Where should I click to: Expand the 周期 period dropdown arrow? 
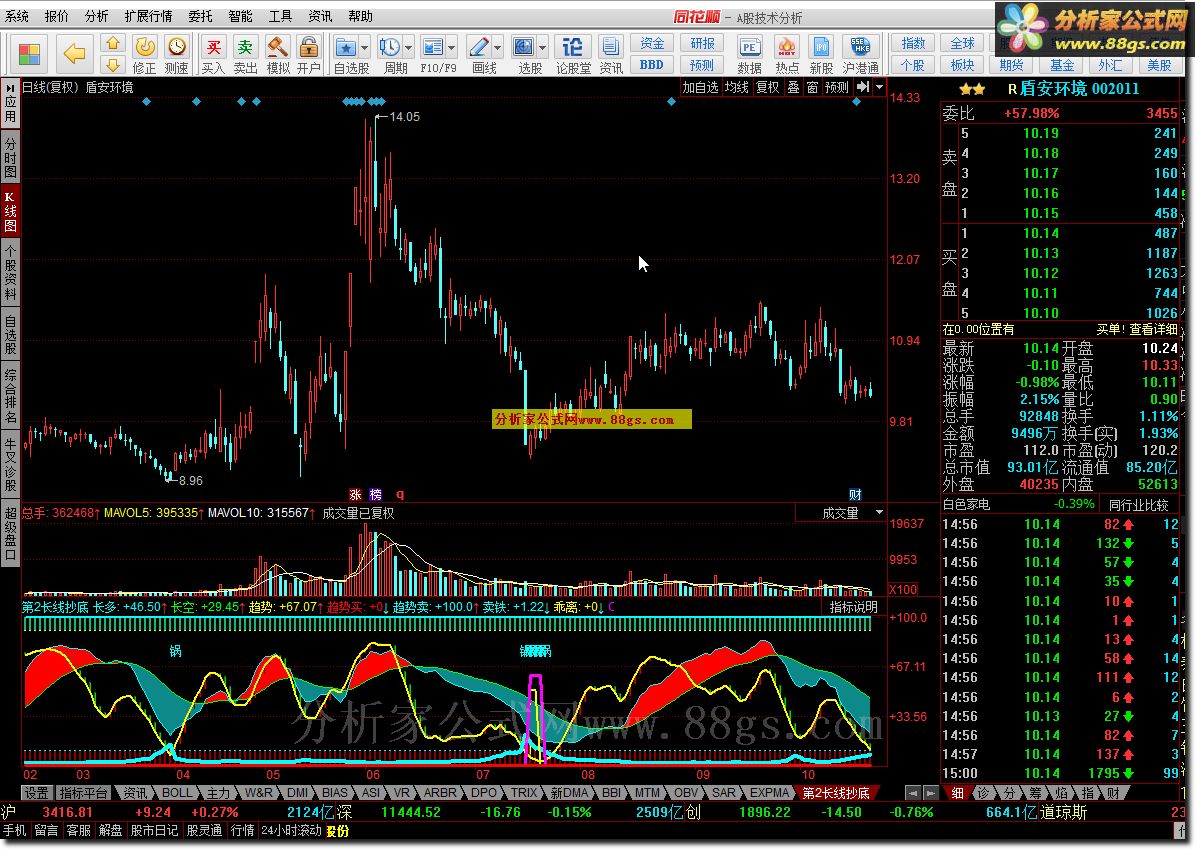pos(408,48)
